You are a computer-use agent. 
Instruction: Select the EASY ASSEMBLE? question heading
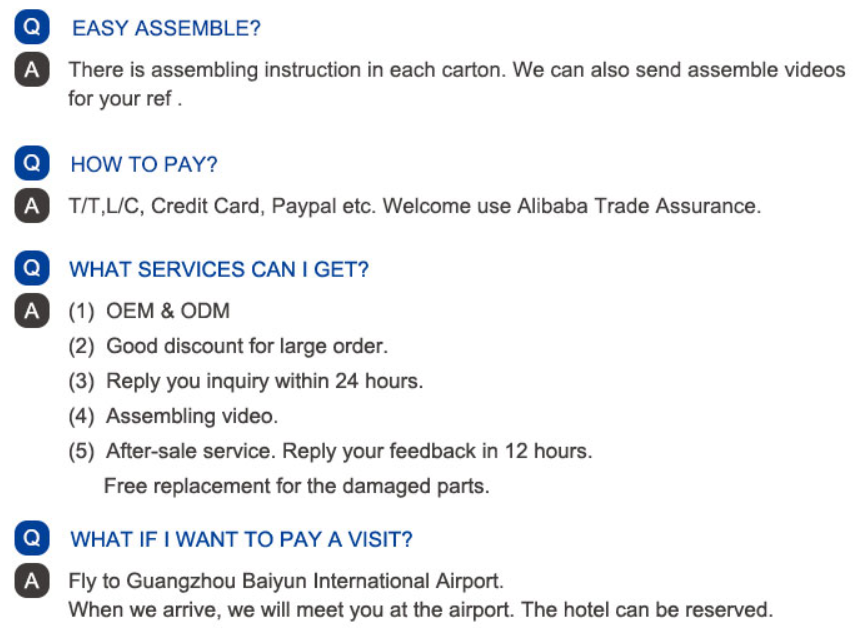166,28
